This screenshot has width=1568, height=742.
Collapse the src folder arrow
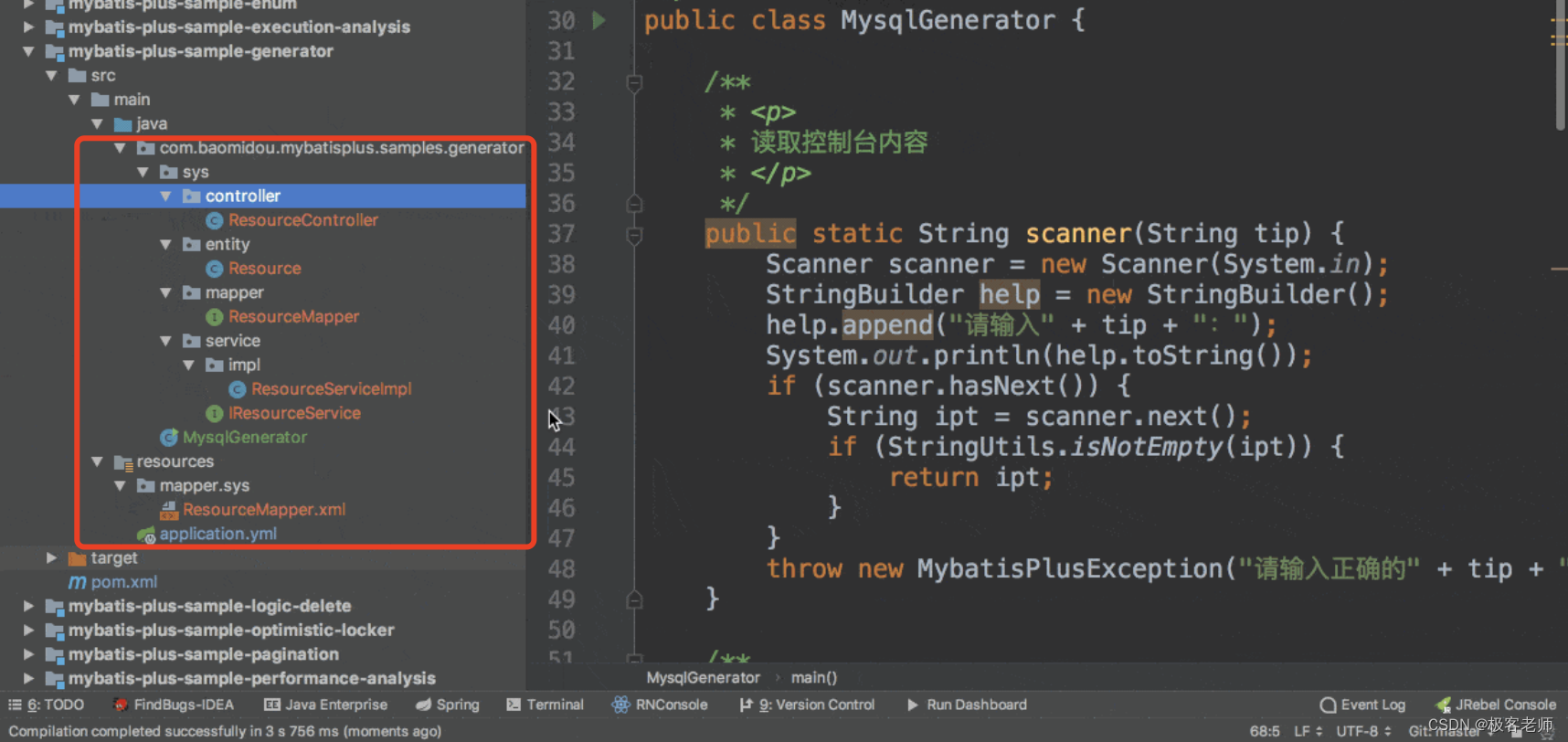[x=51, y=76]
